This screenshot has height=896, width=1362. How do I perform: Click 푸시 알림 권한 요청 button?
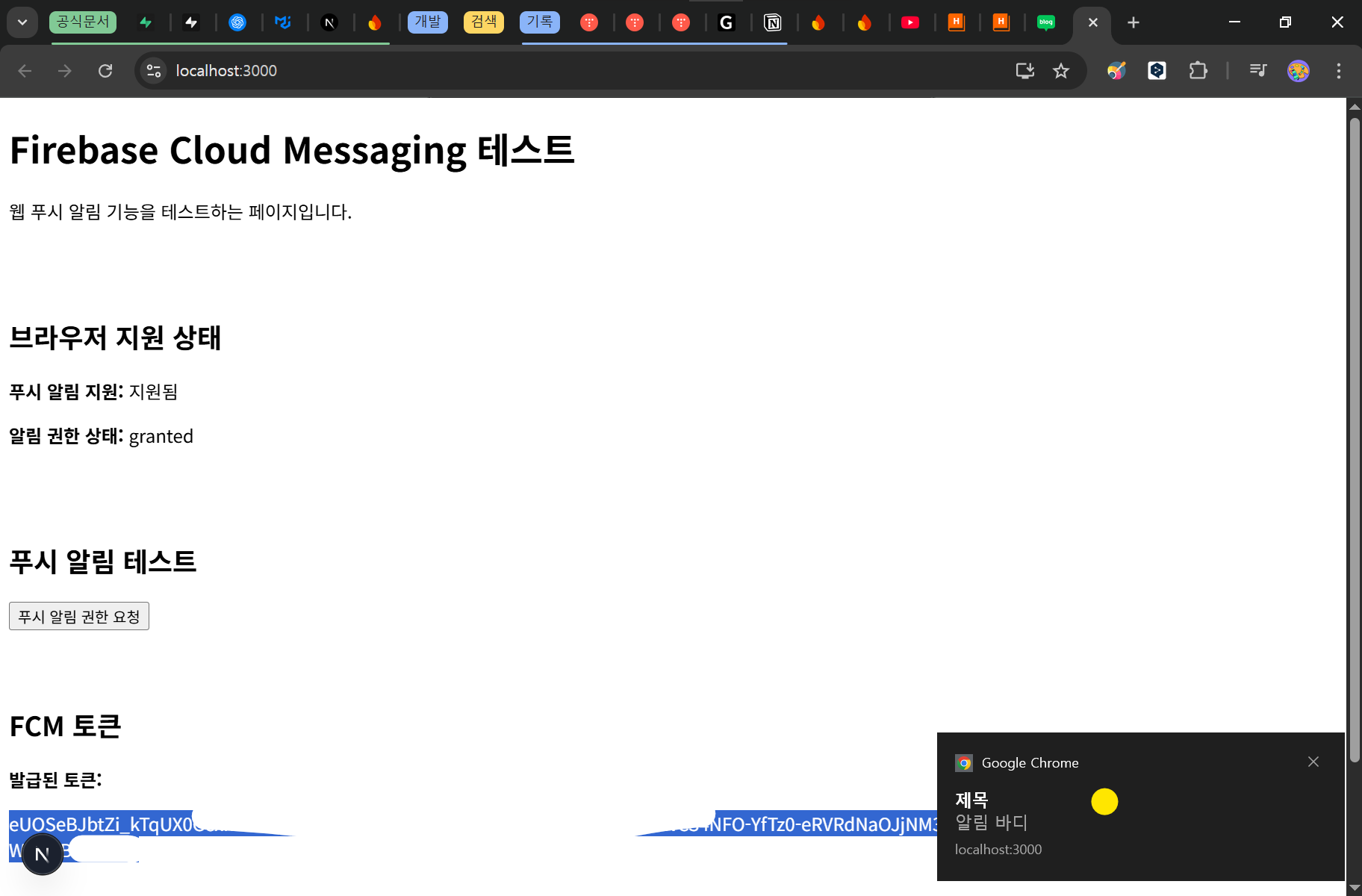79,616
